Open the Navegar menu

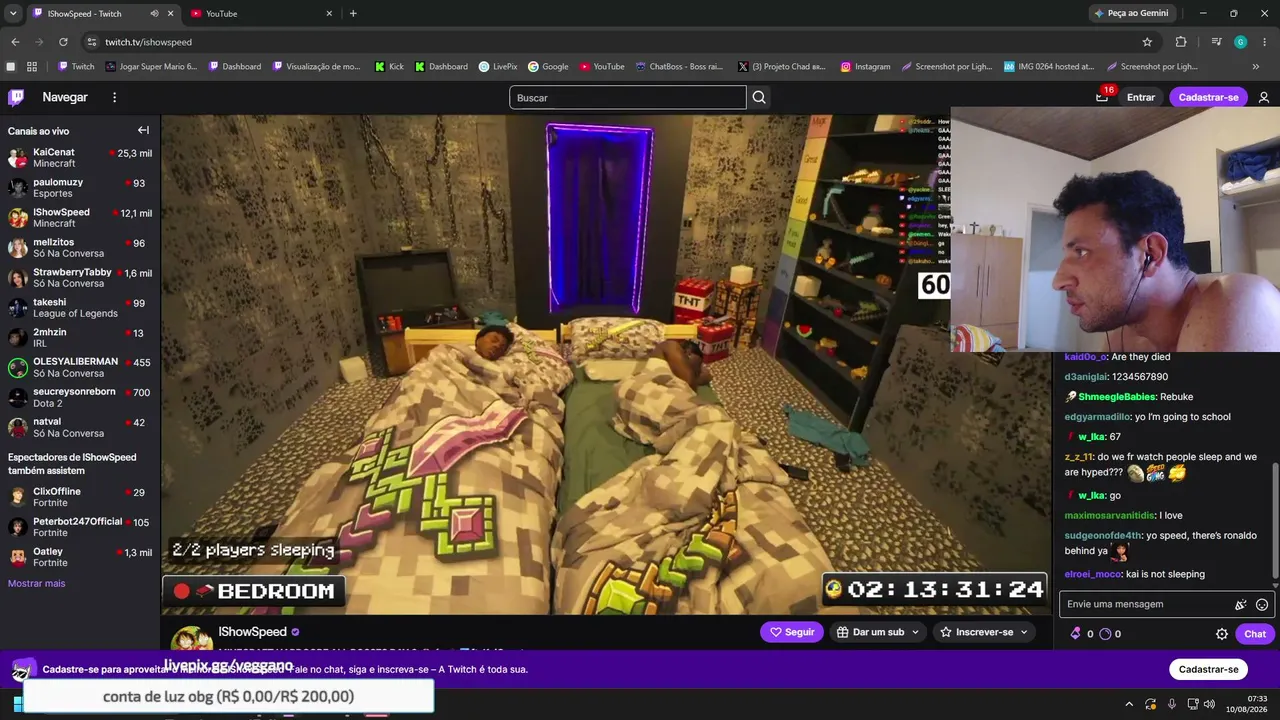pos(65,97)
